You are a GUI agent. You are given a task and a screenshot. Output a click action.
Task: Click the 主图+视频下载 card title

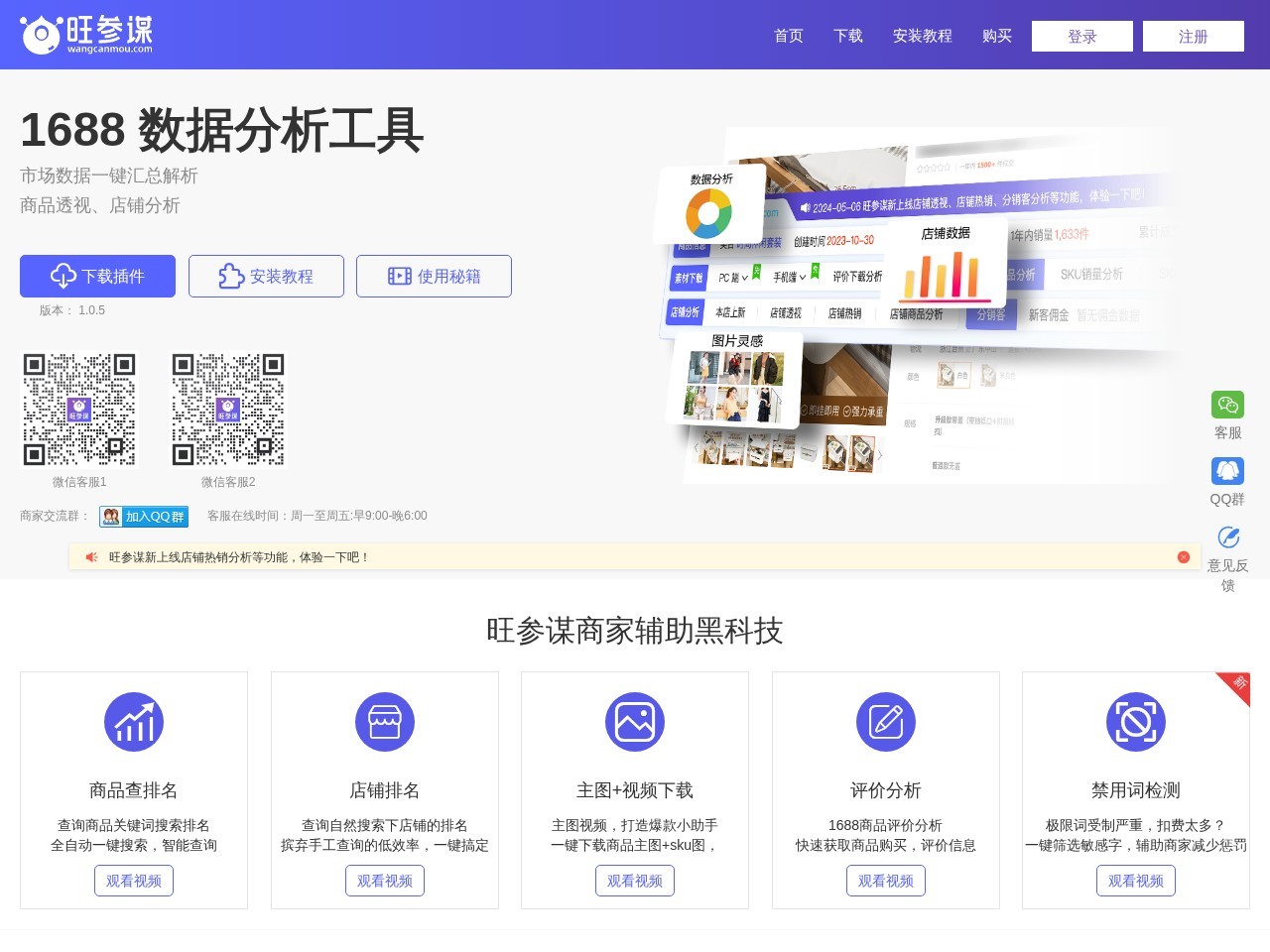click(635, 790)
